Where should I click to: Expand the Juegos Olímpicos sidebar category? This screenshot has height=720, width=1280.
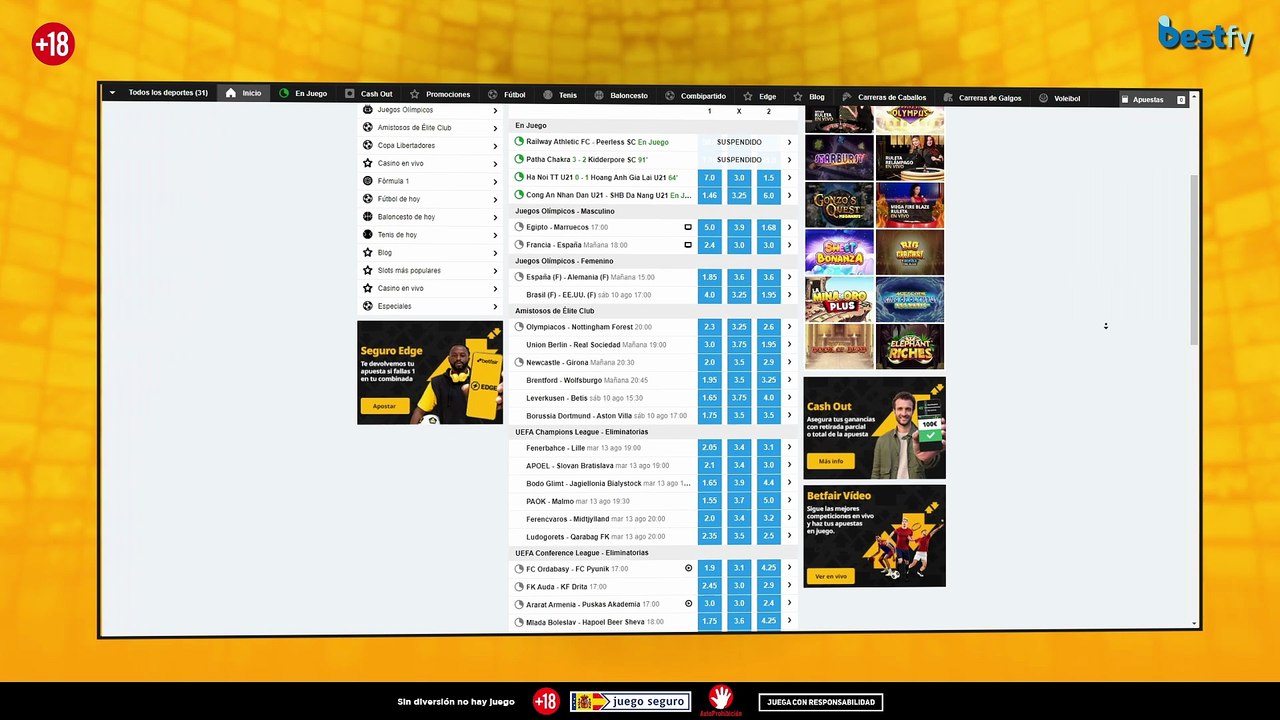[x=495, y=110]
